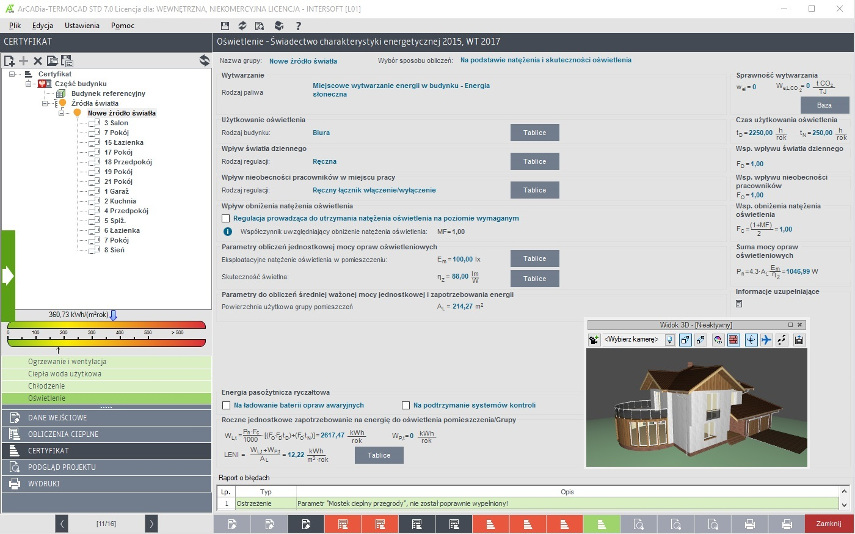This screenshot has height=534, width=855.
Task: Select the 1 Garaż room in the tree
Action: [116, 191]
